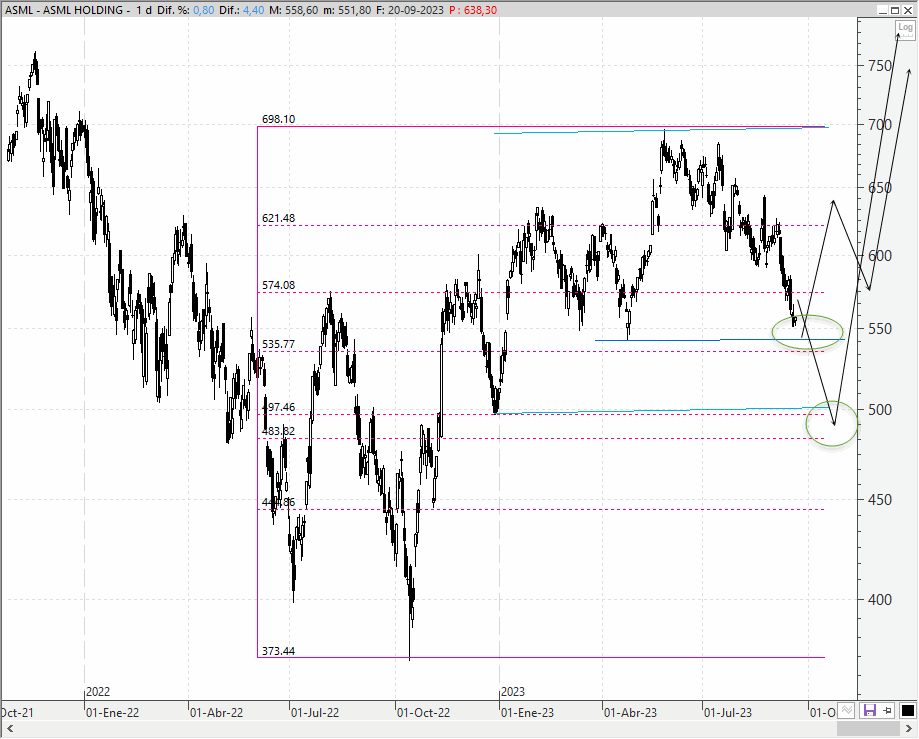Click the 574.08 Fibonacci level label
Image resolution: width=919 pixels, height=739 pixels.
[278, 285]
